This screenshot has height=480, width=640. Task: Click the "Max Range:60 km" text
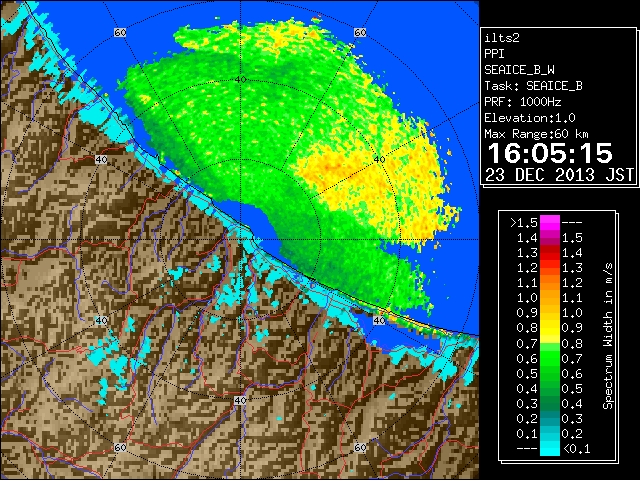click(x=536, y=134)
